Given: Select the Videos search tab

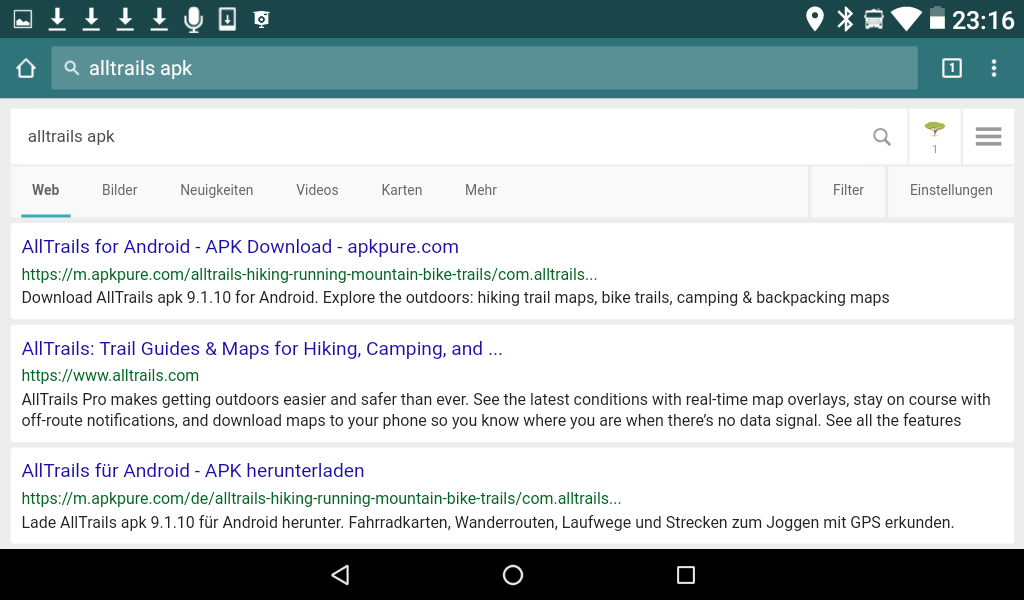Looking at the screenshot, I should [x=317, y=190].
